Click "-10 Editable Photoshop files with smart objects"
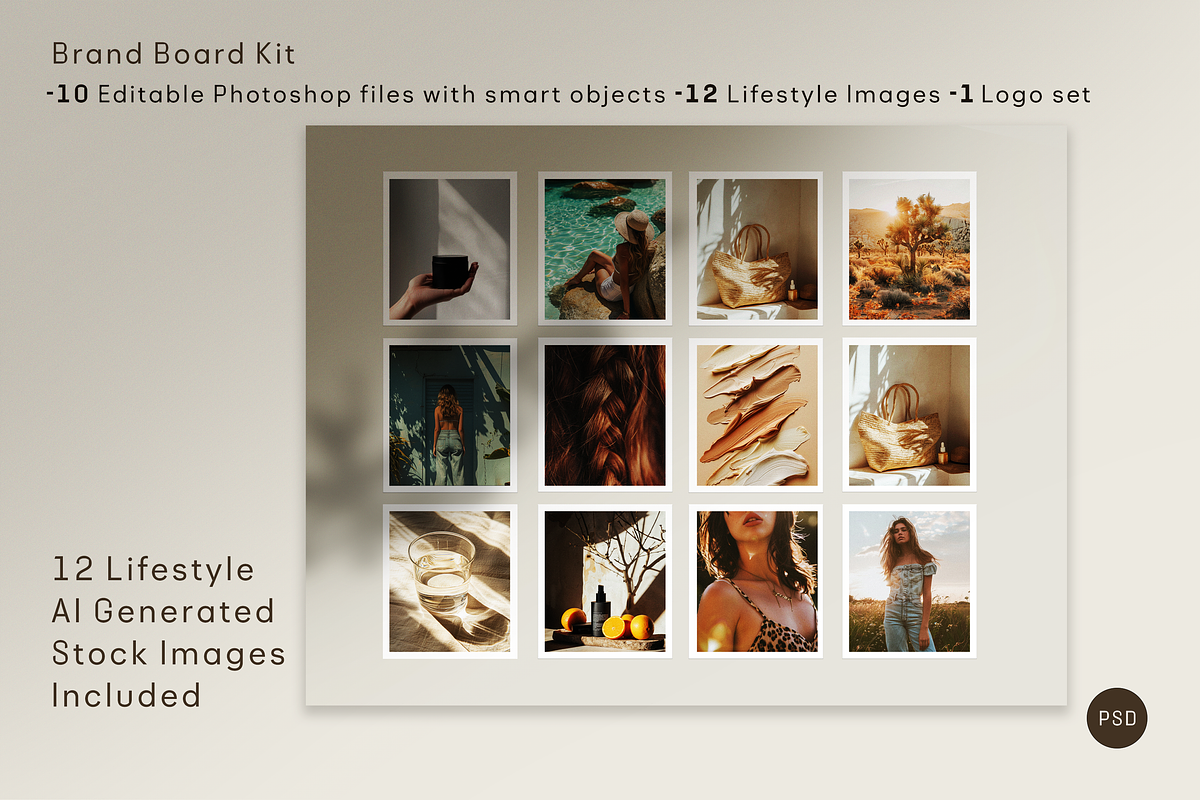Image resolution: width=1200 pixels, height=800 pixels. 356,95
